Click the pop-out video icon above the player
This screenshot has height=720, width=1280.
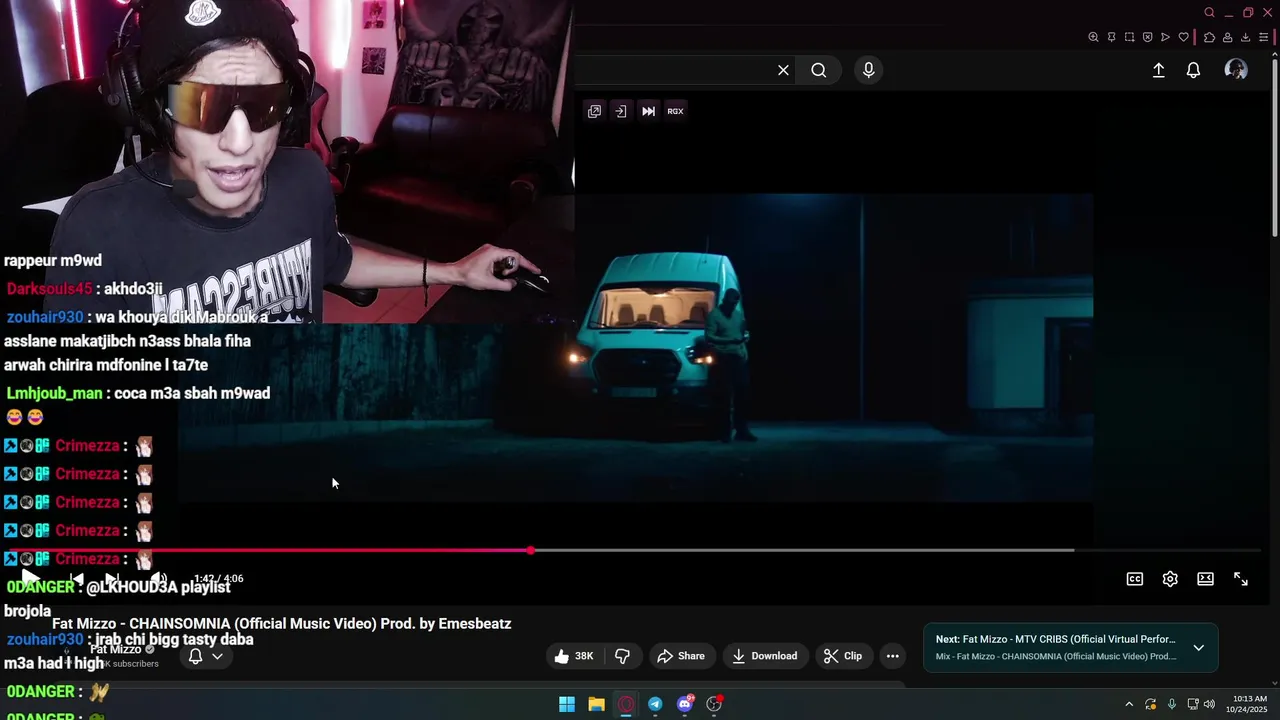click(594, 111)
